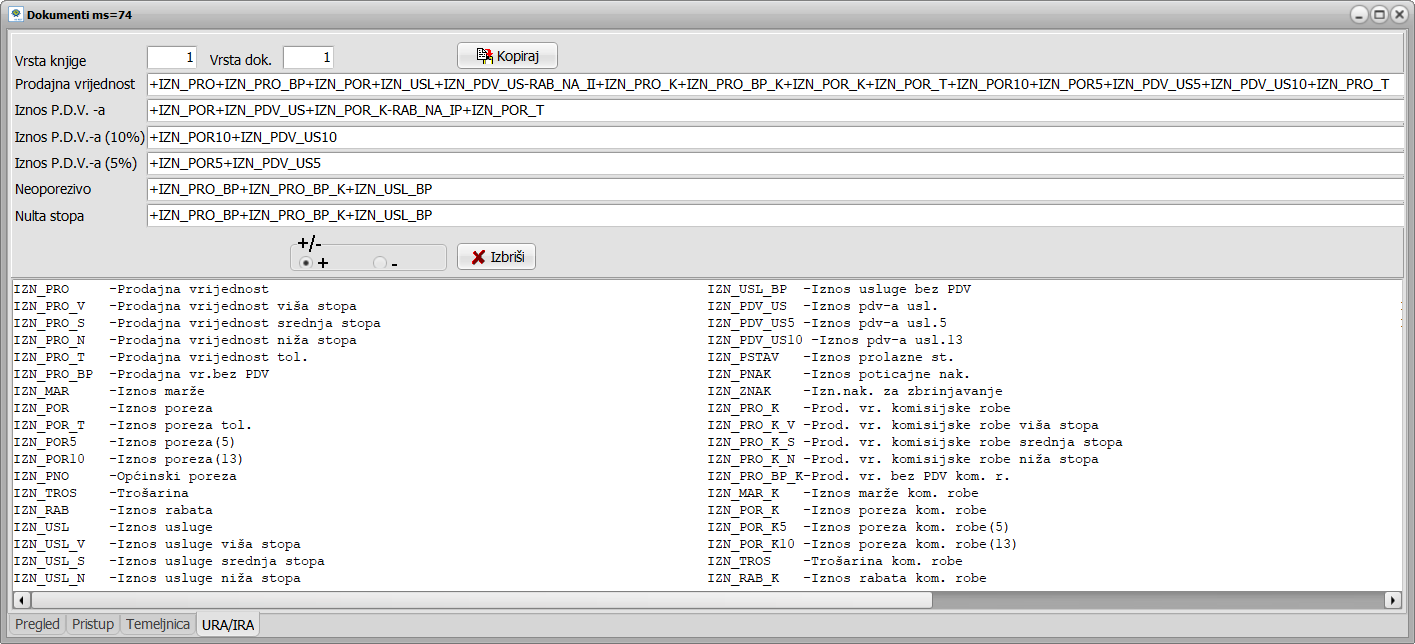The width and height of the screenshot is (1415, 644).
Task: Focus the Vrsta dok. number field
Action: pos(308,58)
